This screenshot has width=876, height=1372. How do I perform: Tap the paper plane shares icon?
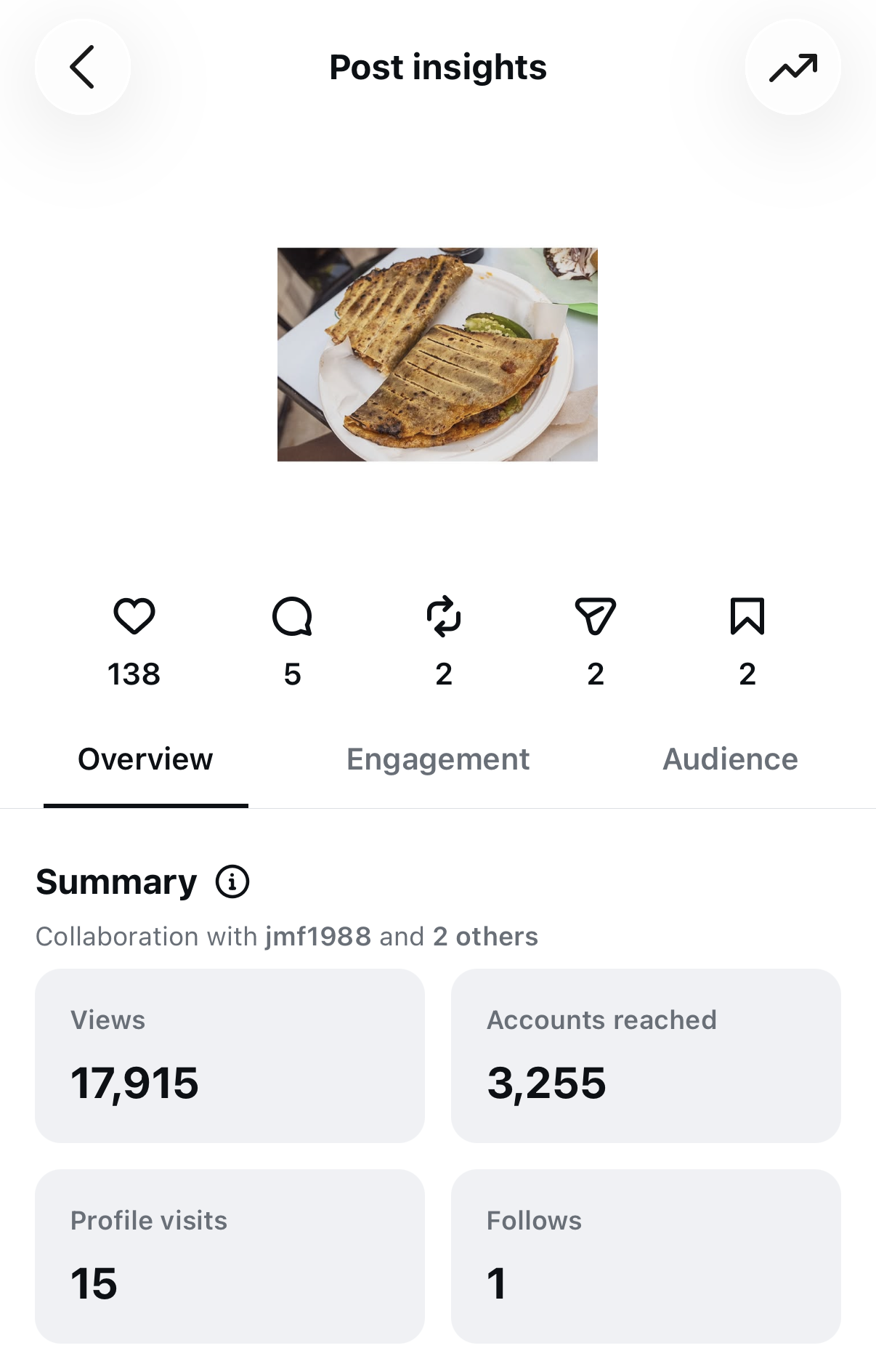(x=596, y=616)
